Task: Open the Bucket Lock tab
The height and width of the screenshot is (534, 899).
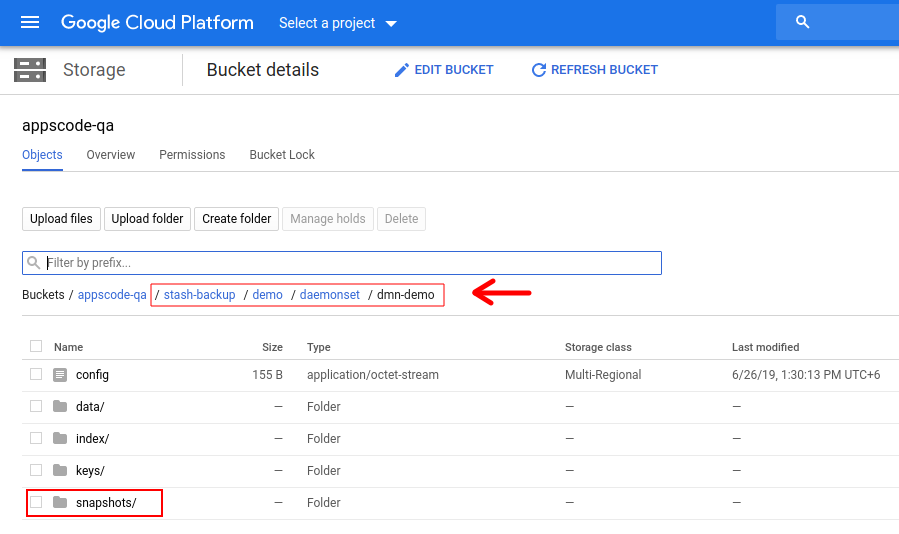Action: coord(282,155)
